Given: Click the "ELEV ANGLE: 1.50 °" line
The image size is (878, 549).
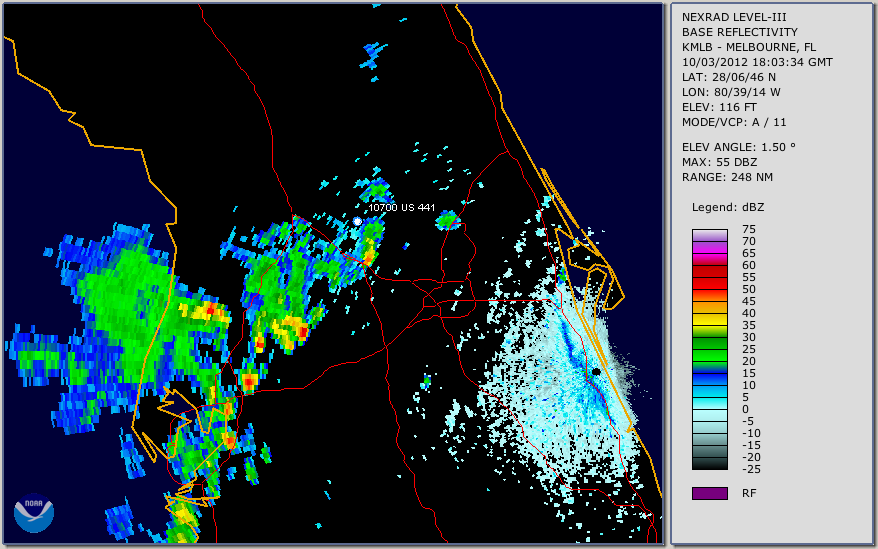Looking at the screenshot, I should [739, 147].
